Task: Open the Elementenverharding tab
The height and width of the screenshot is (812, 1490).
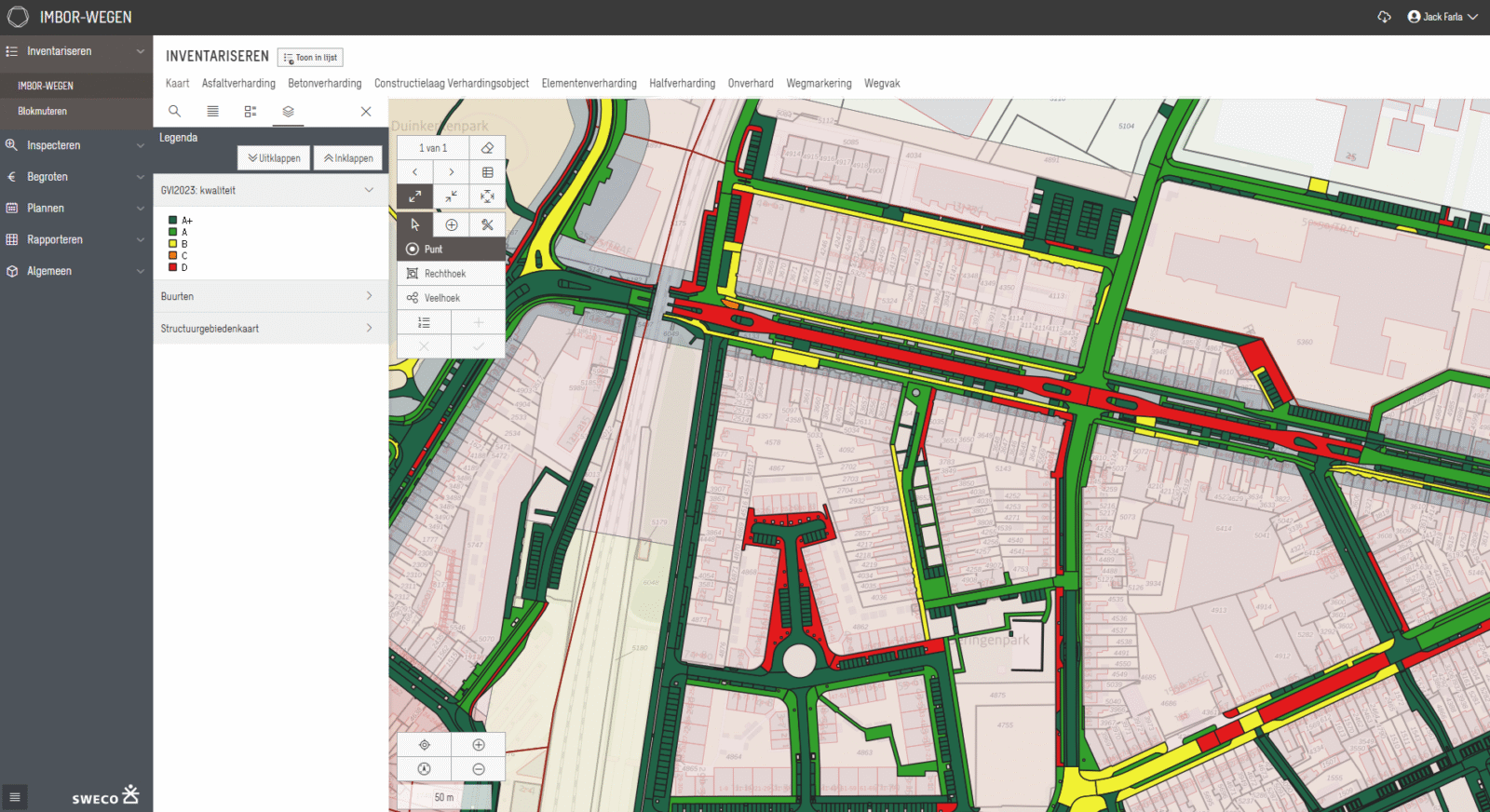Action: 589,83
